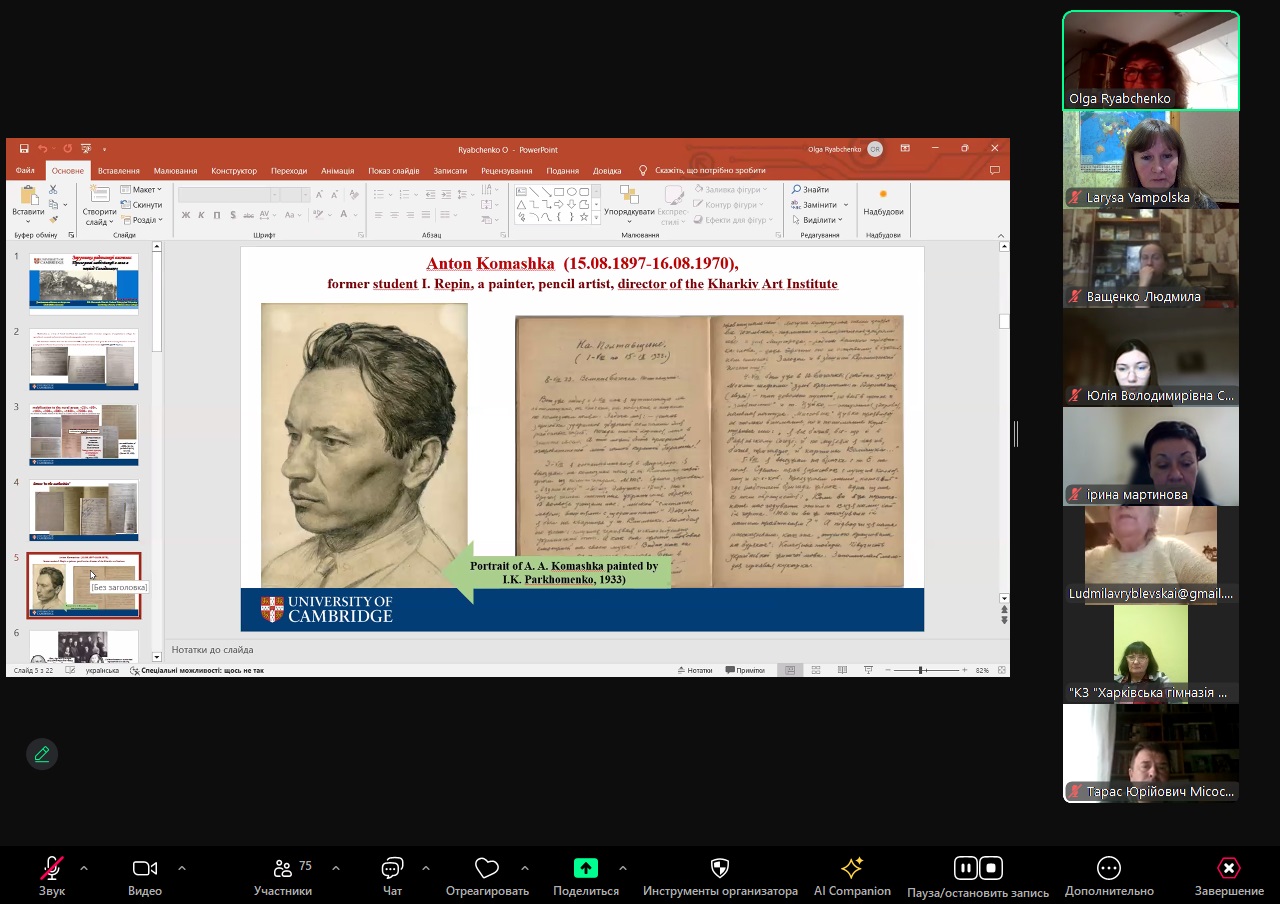
Task: Click the Знайти find button
Action: click(x=810, y=190)
